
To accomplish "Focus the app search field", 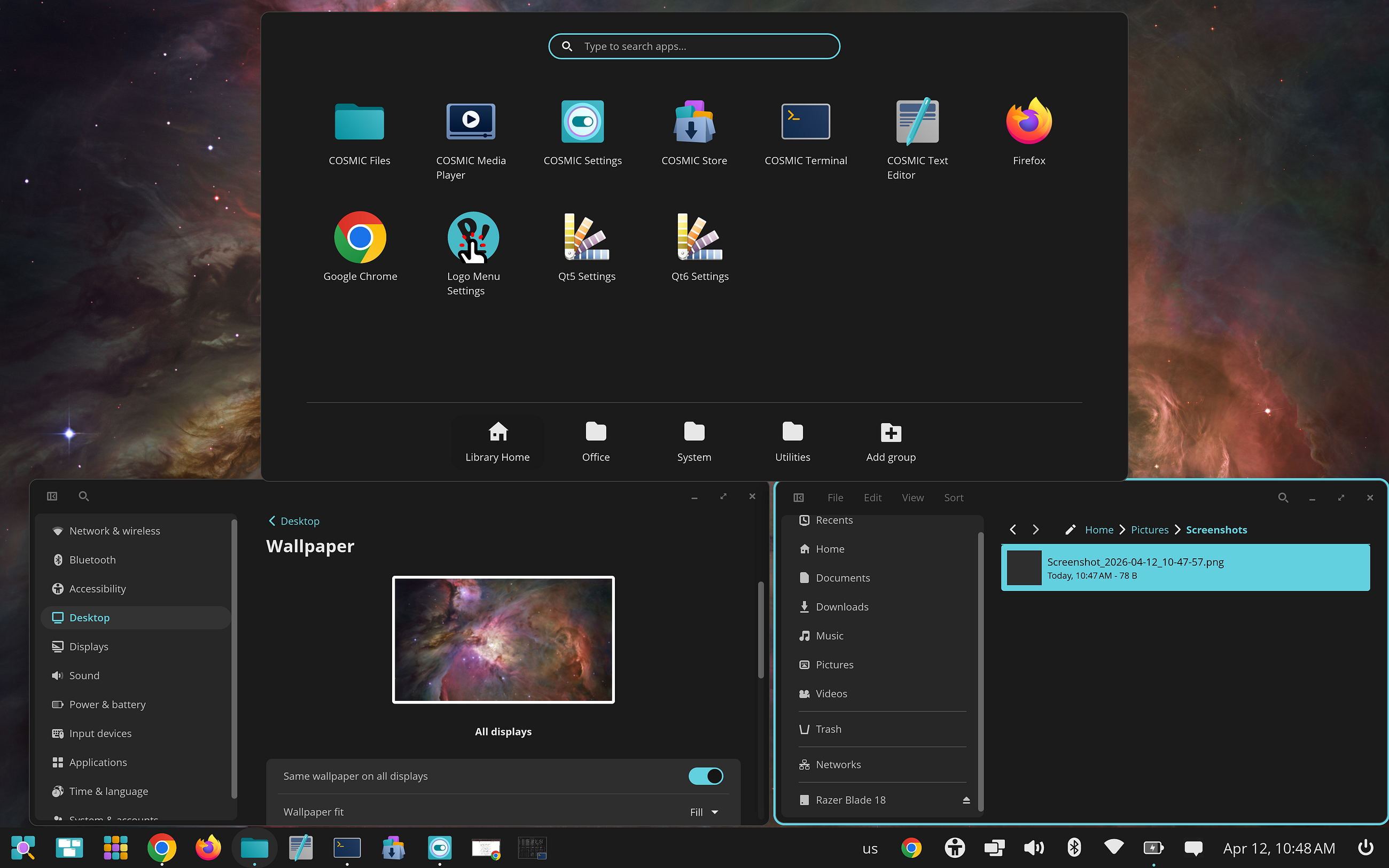I will coord(694,46).
